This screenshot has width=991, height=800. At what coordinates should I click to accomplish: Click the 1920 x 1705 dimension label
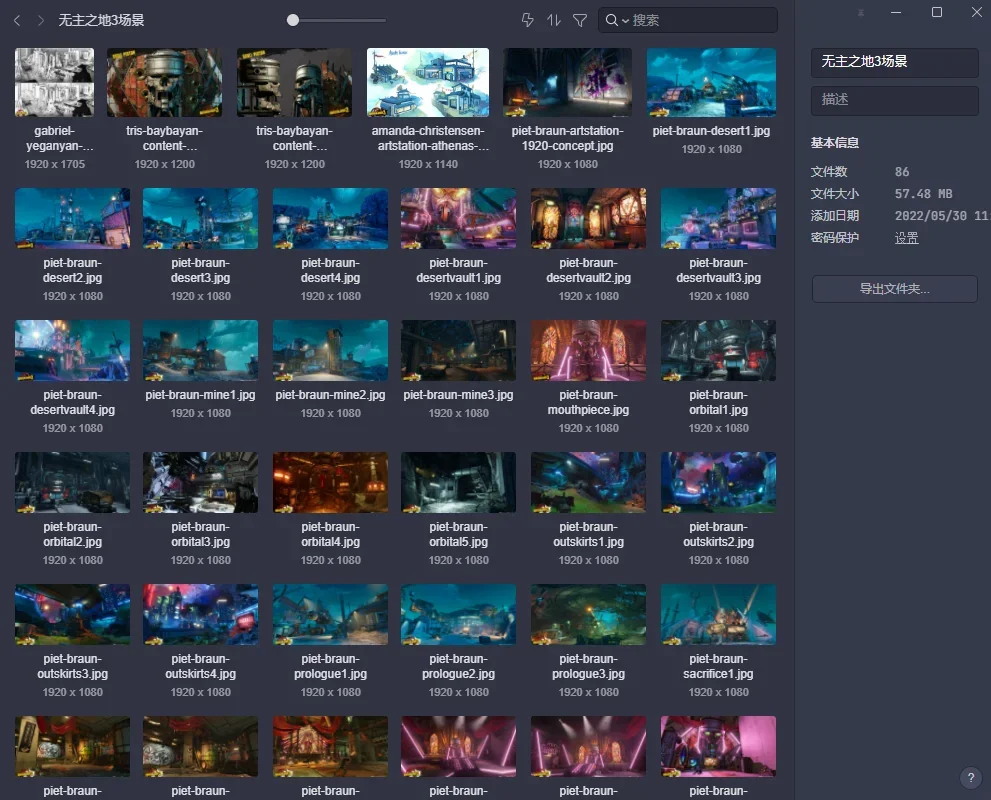pyautogui.click(x=54, y=164)
